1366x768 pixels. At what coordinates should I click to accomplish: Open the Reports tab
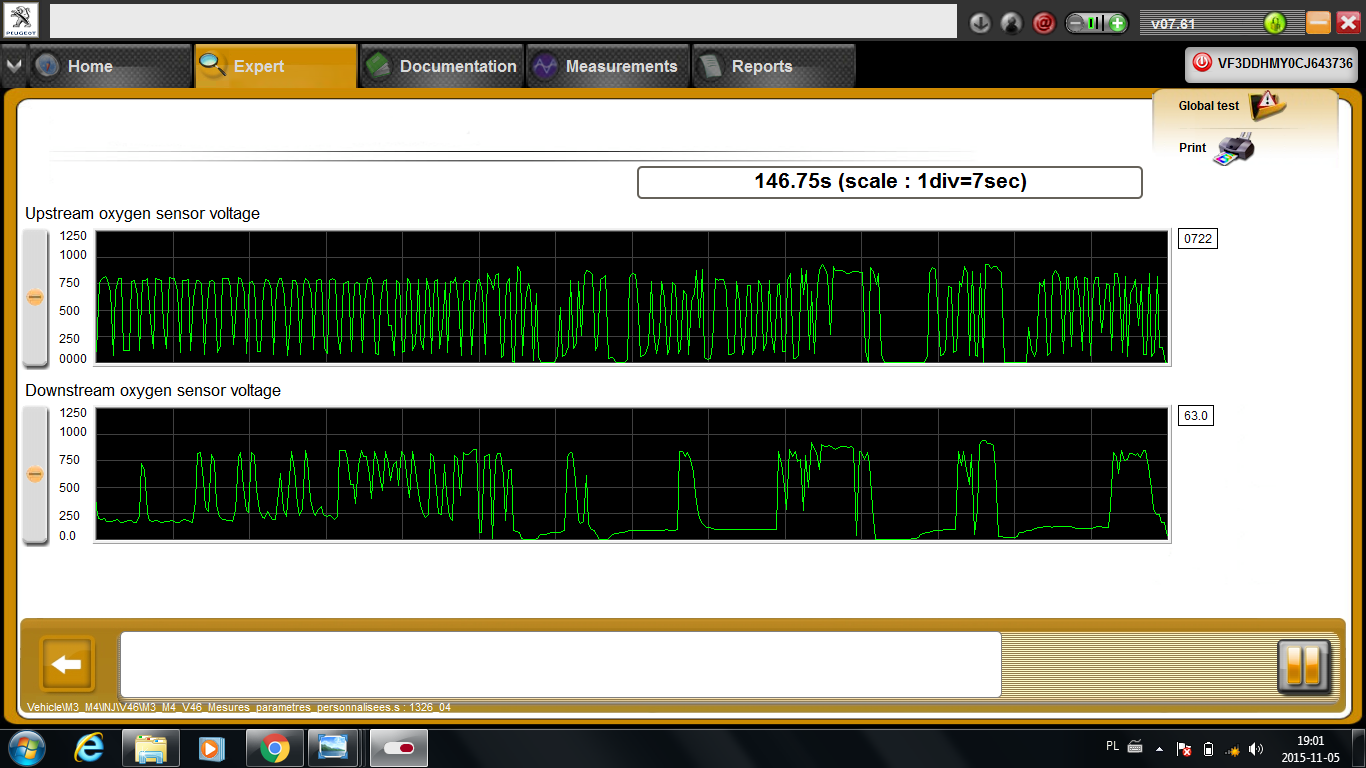774,66
